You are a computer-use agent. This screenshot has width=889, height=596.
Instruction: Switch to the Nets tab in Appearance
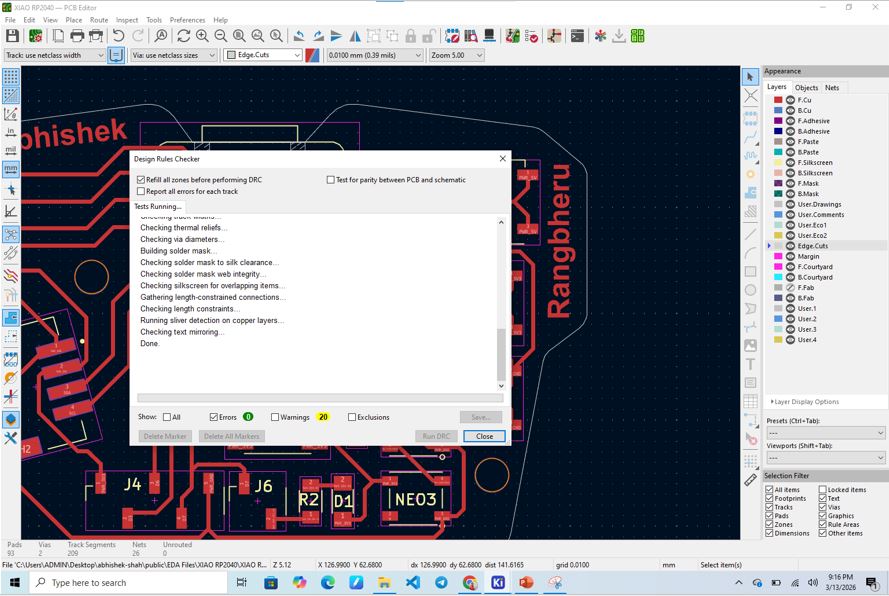[x=832, y=88]
